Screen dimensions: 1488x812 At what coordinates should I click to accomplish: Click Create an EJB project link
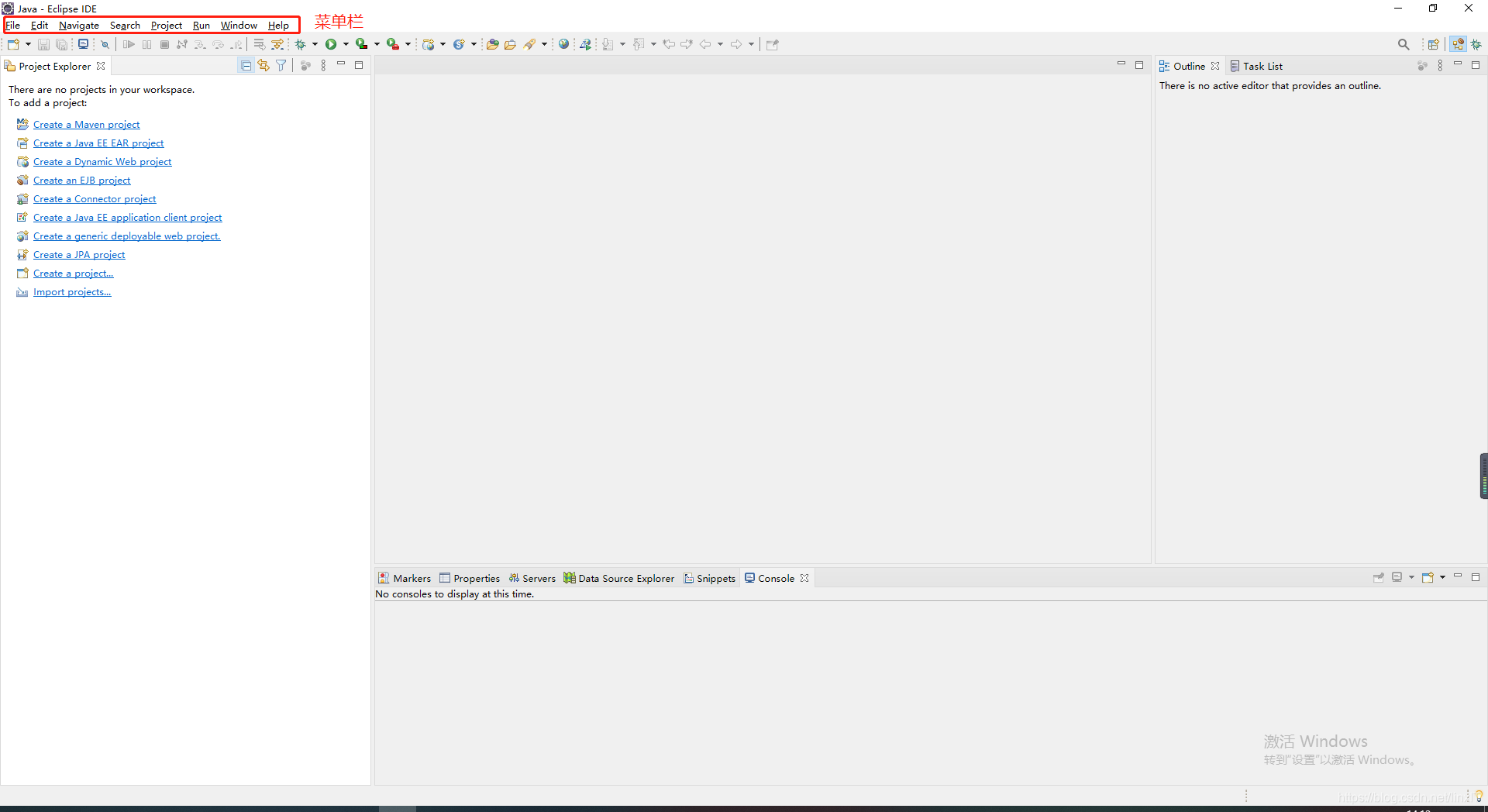pos(82,181)
